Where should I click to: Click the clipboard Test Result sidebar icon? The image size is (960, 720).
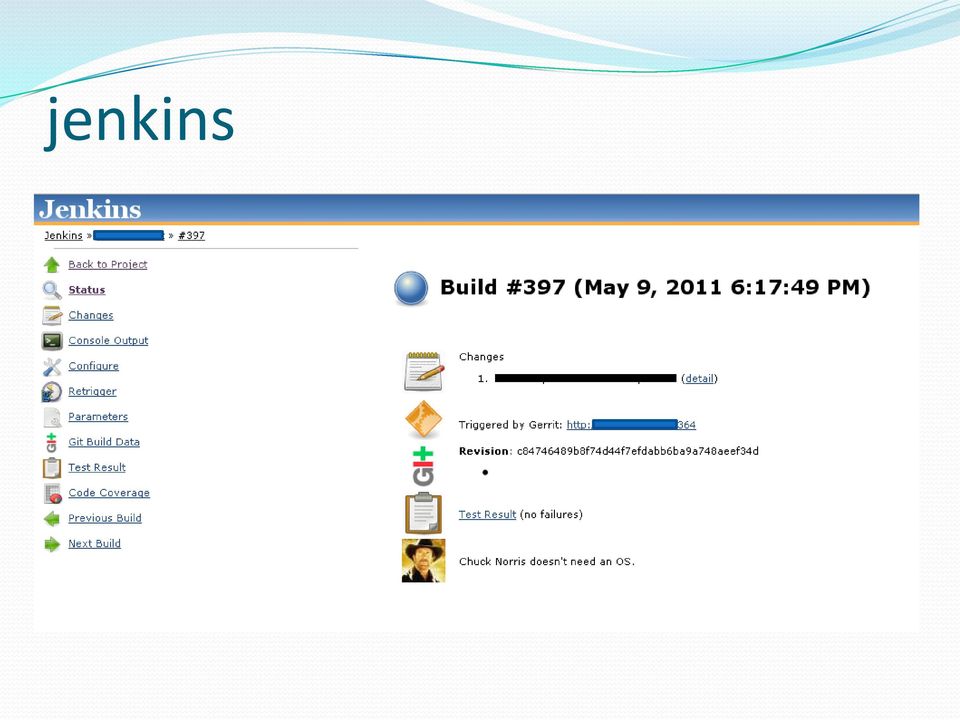[x=52, y=468]
